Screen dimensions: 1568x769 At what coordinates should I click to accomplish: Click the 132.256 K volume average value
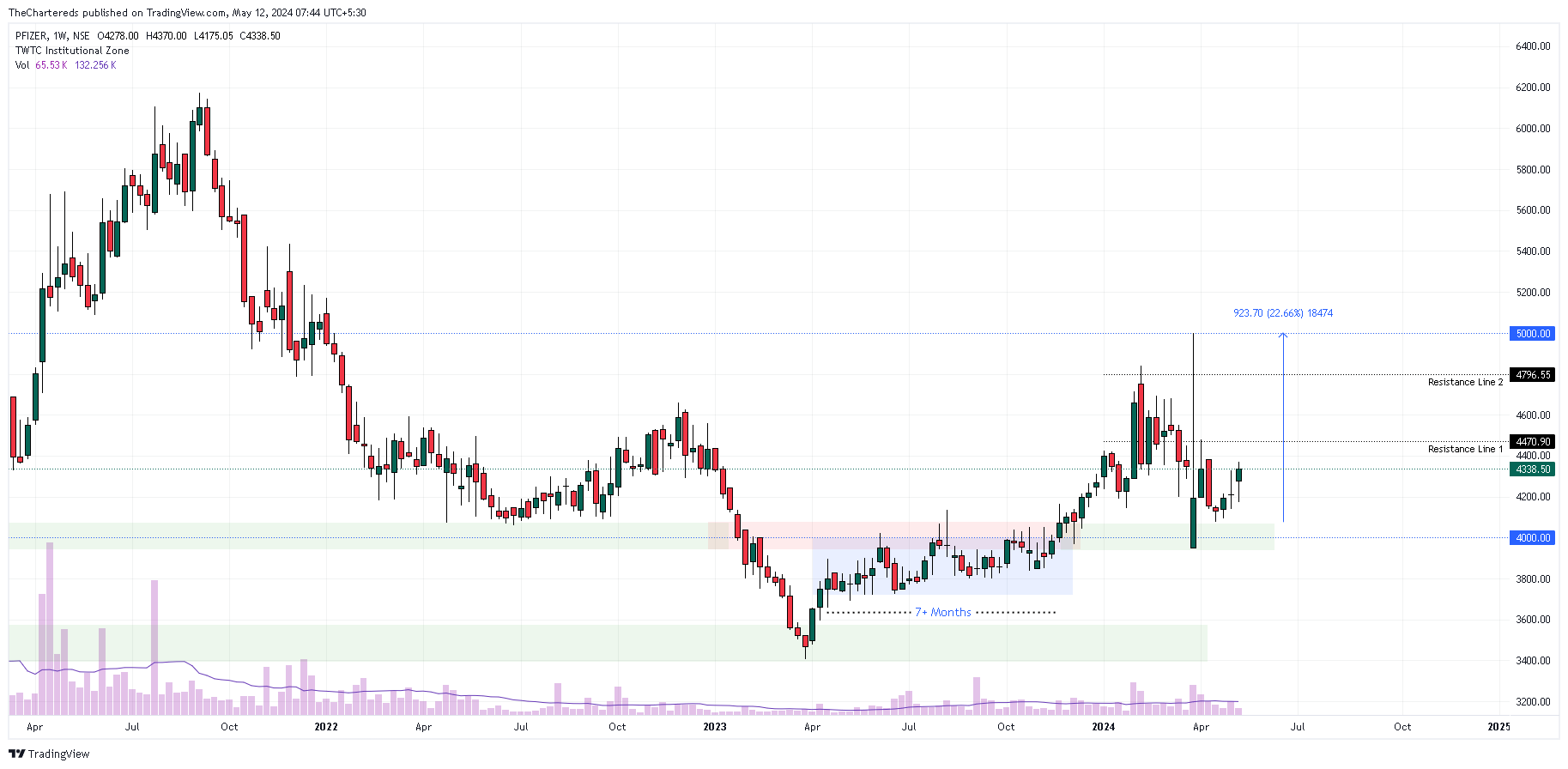[95, 65]
